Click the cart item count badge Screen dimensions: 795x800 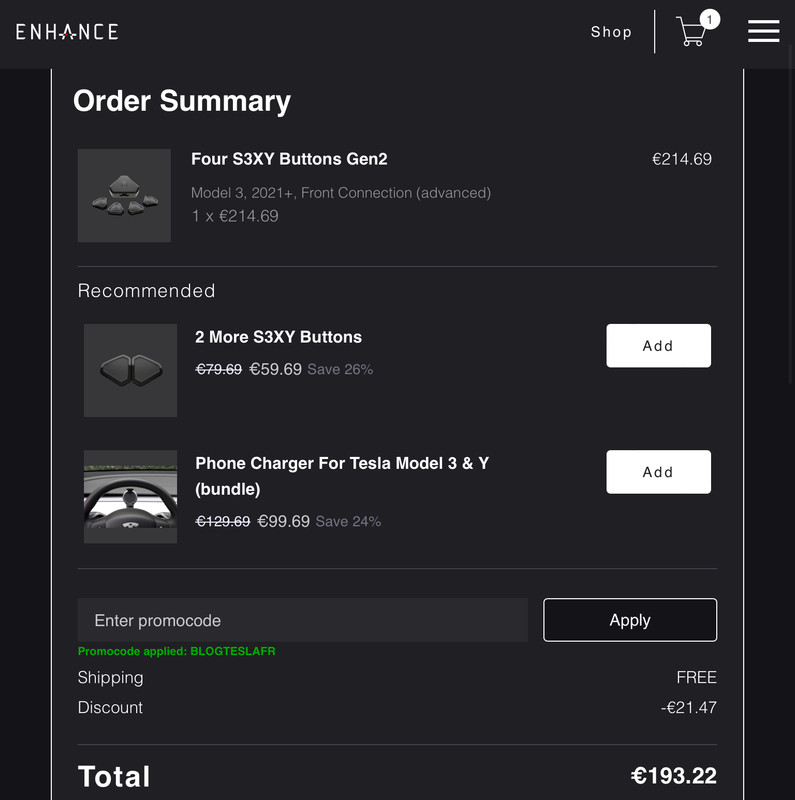709,19
